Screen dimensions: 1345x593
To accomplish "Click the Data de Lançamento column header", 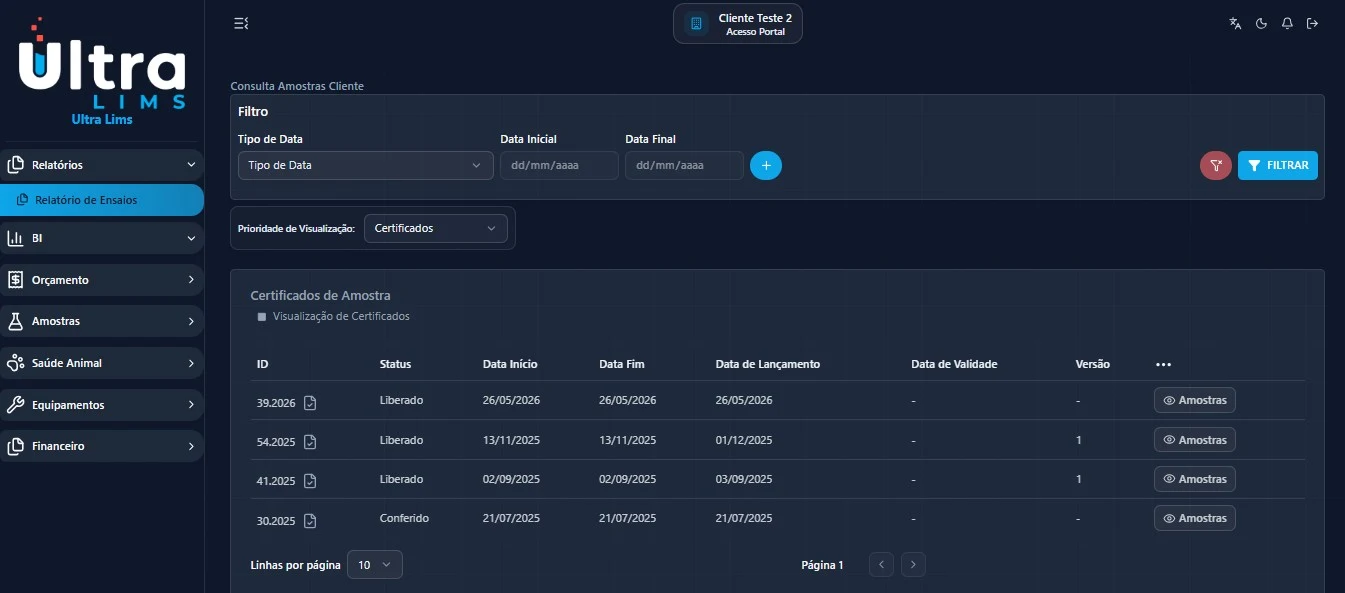I will click(768, 364).
